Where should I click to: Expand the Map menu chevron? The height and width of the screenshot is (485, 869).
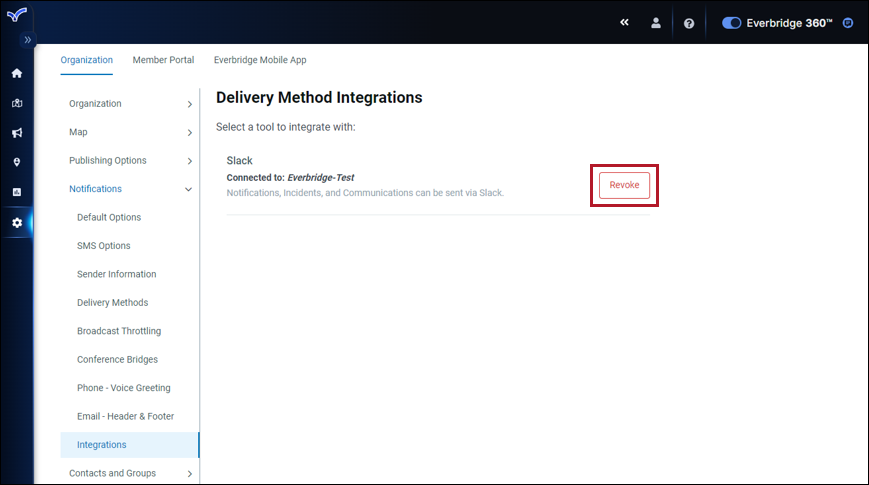pos(190,132)
